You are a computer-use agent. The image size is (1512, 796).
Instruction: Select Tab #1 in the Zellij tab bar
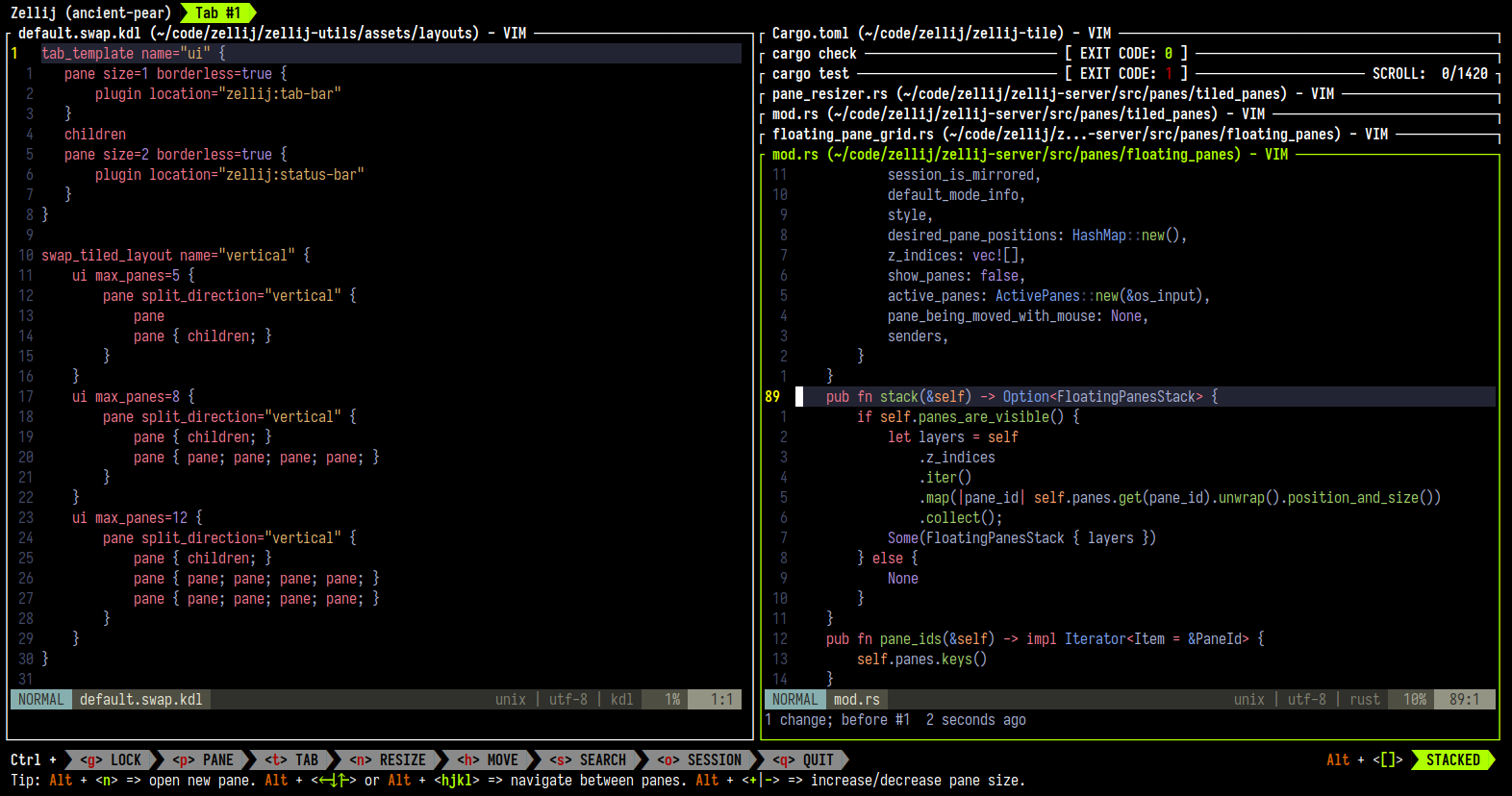(x=217, y=12)
